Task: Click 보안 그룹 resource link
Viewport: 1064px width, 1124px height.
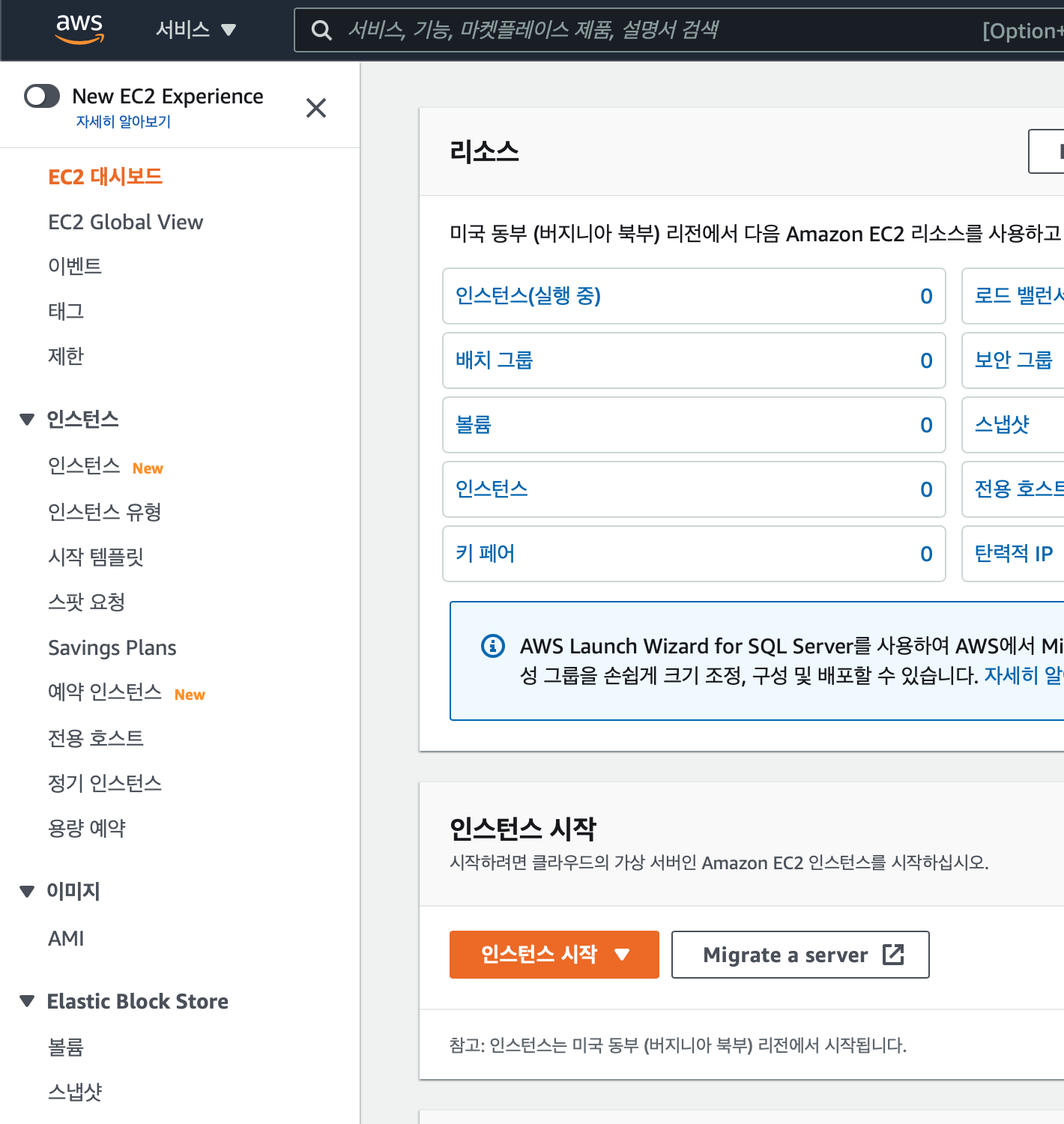Action: tap(1013, 360)
